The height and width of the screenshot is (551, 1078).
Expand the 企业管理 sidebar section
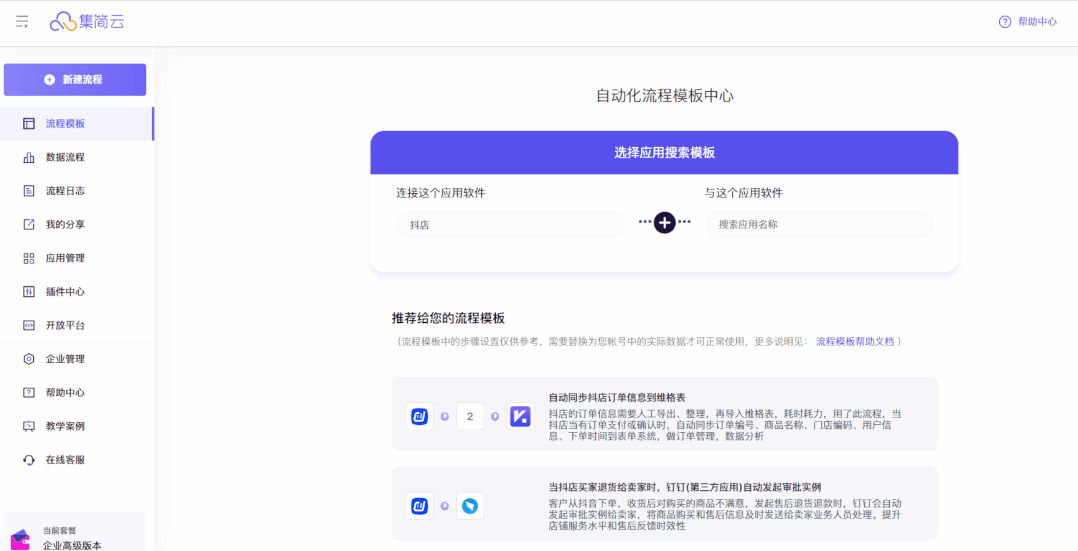[x=65, y=359]
